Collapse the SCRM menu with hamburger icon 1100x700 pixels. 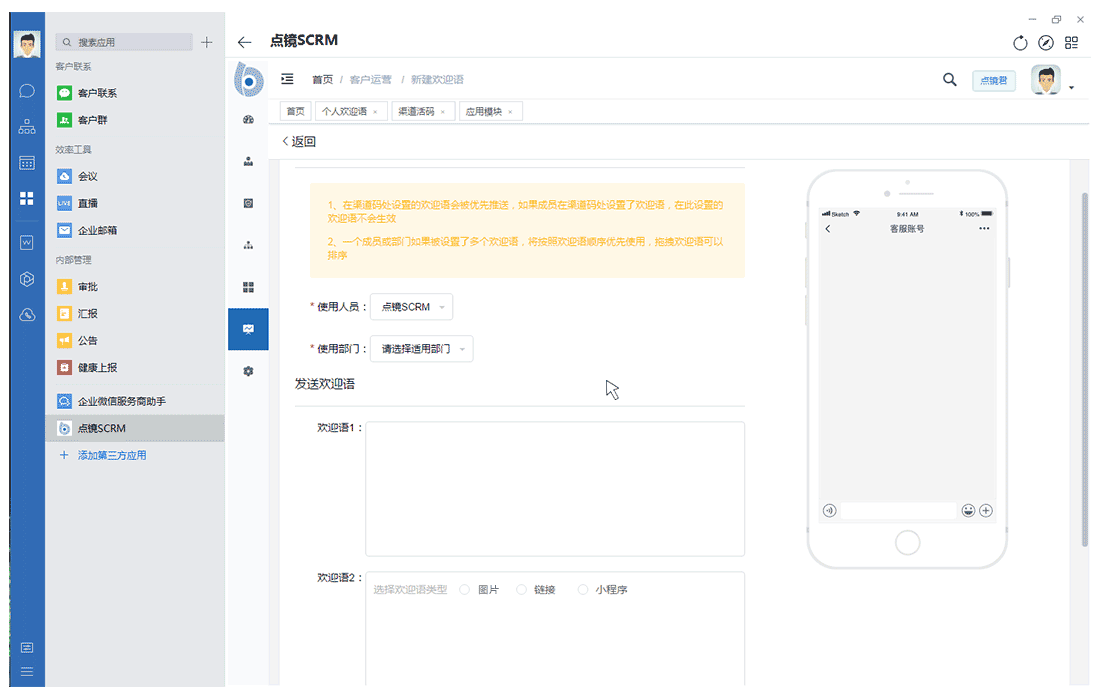[x=287, y=79]
